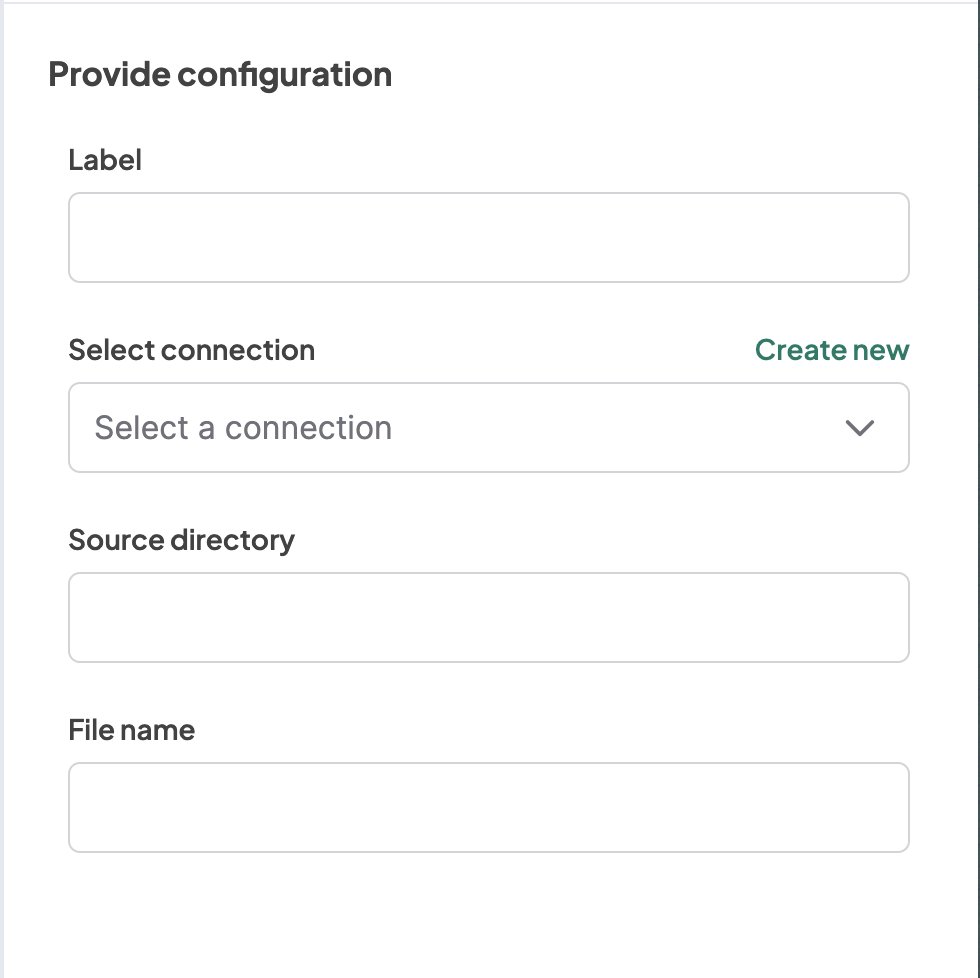980x978 pixels.
Task: Expand the connection dropdown chevron arrow
Action: coord(859,428)
